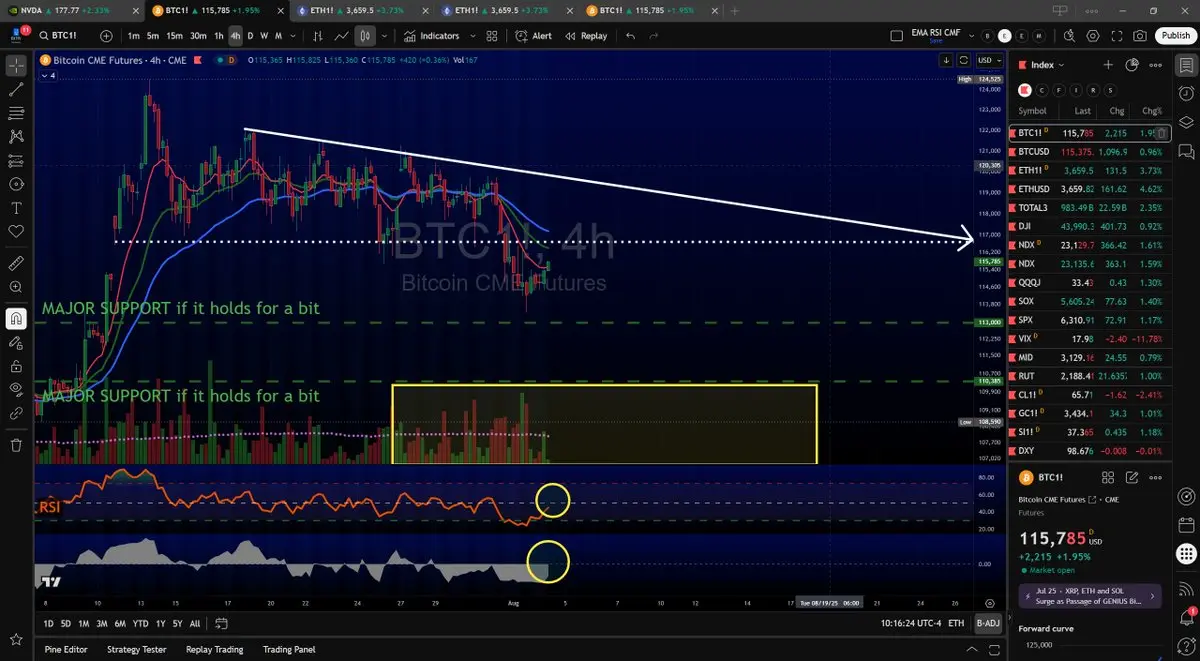The width and height of the screenshot is (1200, 661).
Task: Select the 1h timeframe
Action: 219,36
